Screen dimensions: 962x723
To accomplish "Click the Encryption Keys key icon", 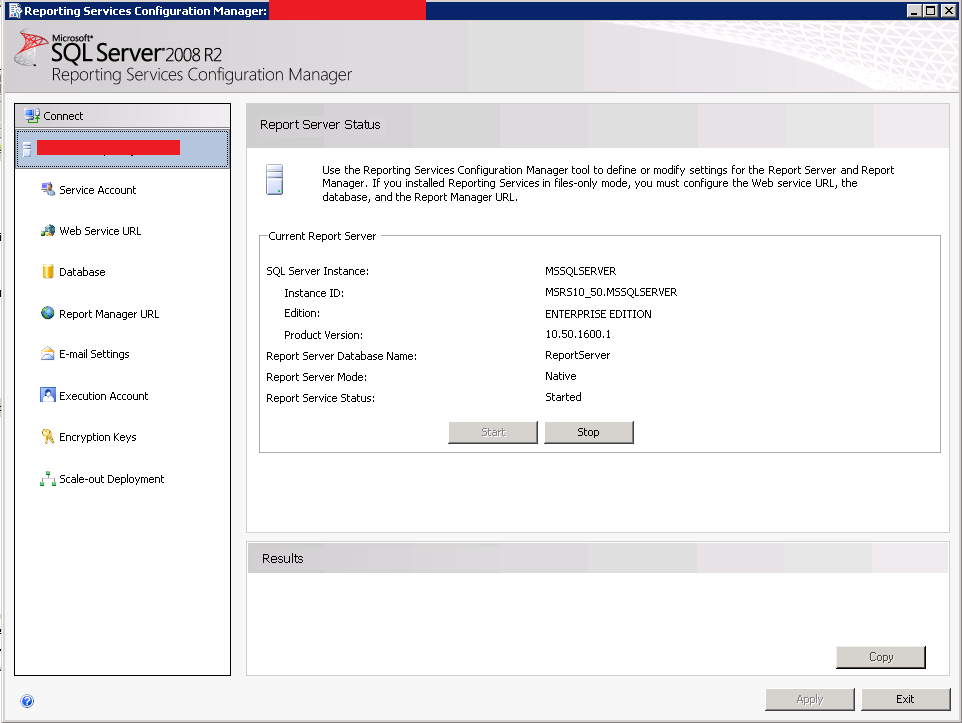I will [48, 436].
